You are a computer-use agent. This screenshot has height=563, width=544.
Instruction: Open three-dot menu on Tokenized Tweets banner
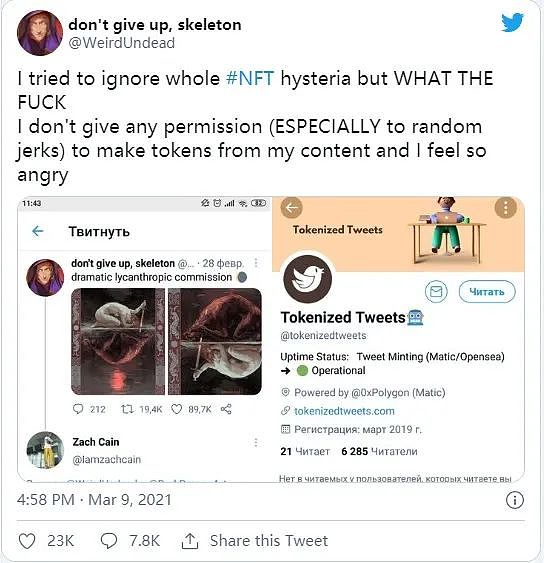[x=506, y=208]
